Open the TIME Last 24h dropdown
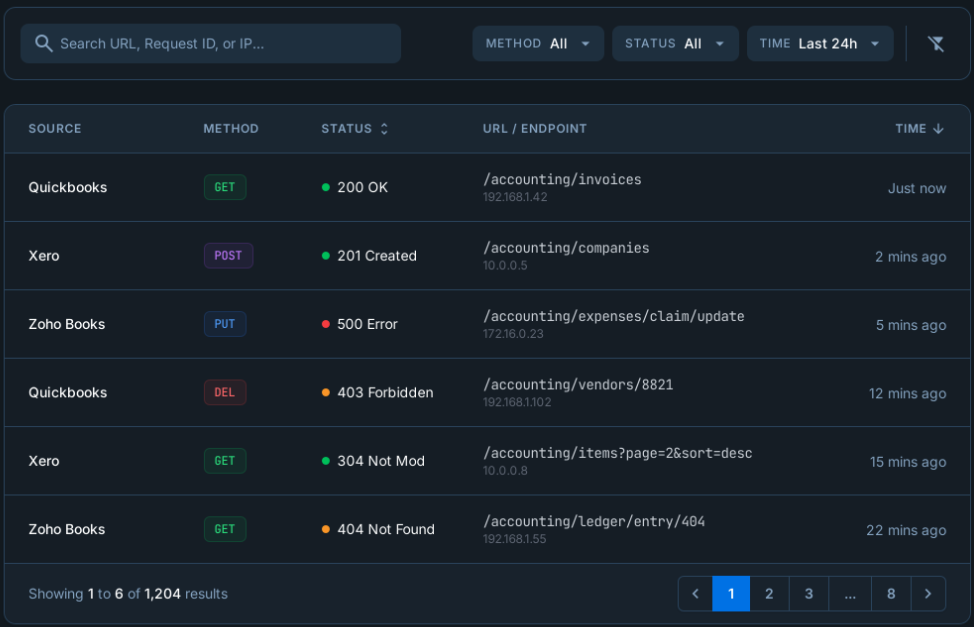974x627 pixels. point(820,43)
